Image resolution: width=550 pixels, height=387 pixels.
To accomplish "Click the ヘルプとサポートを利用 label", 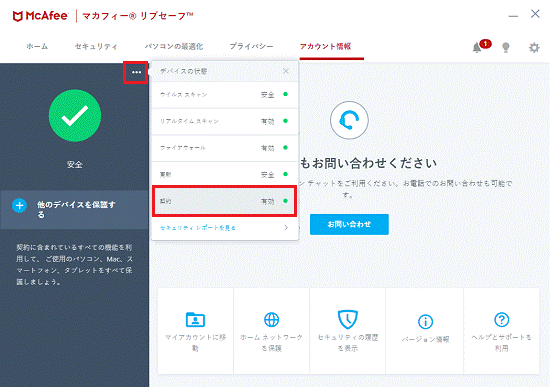I will [x=502, y=342].
